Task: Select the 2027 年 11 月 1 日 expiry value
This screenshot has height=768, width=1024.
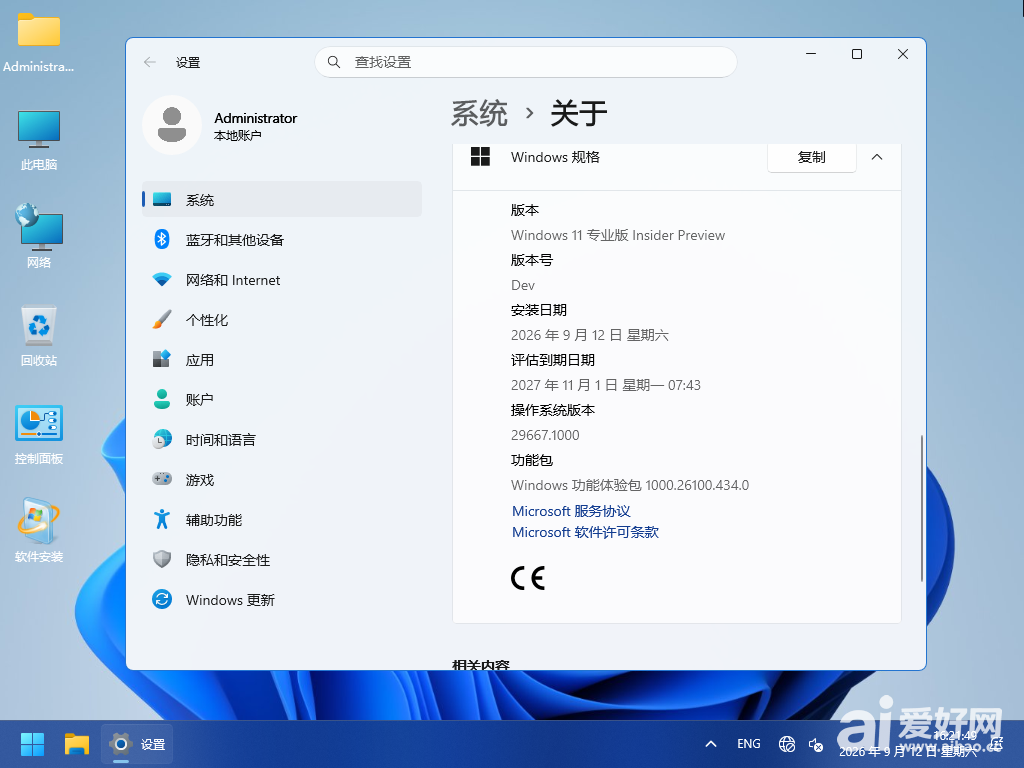Action: point(605,385)
